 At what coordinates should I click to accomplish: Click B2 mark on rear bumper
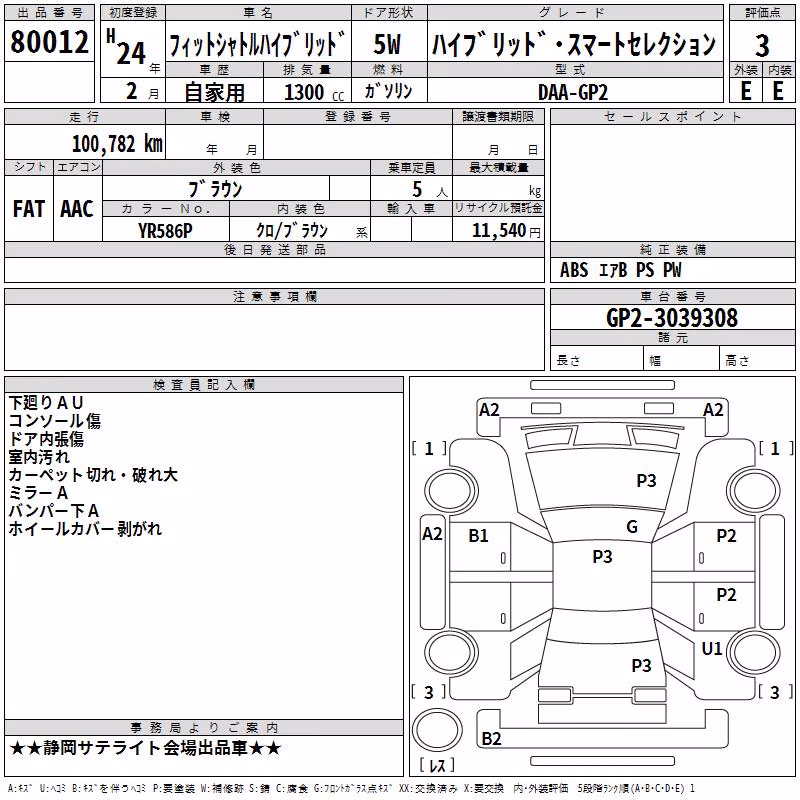(x=491, y=738)
